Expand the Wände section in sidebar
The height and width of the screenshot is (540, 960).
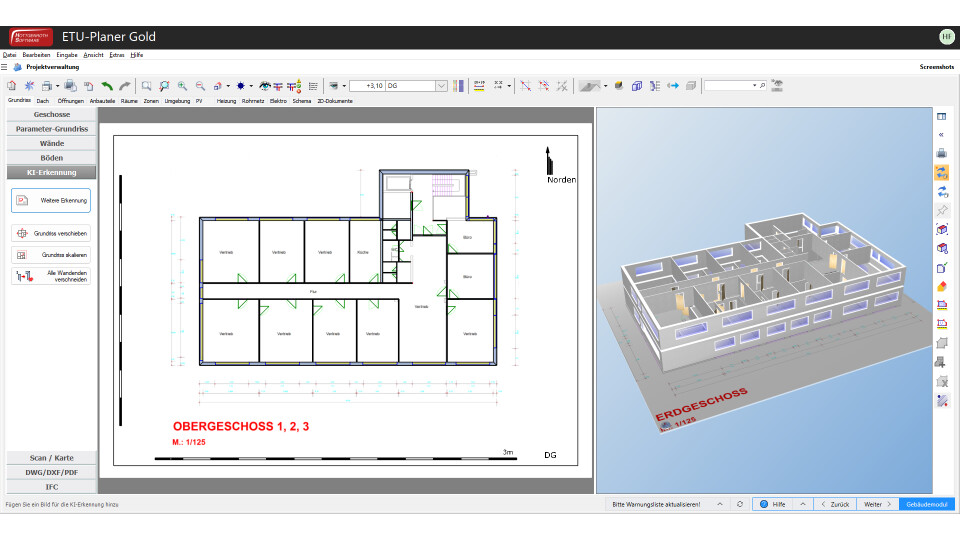point(52,143)
